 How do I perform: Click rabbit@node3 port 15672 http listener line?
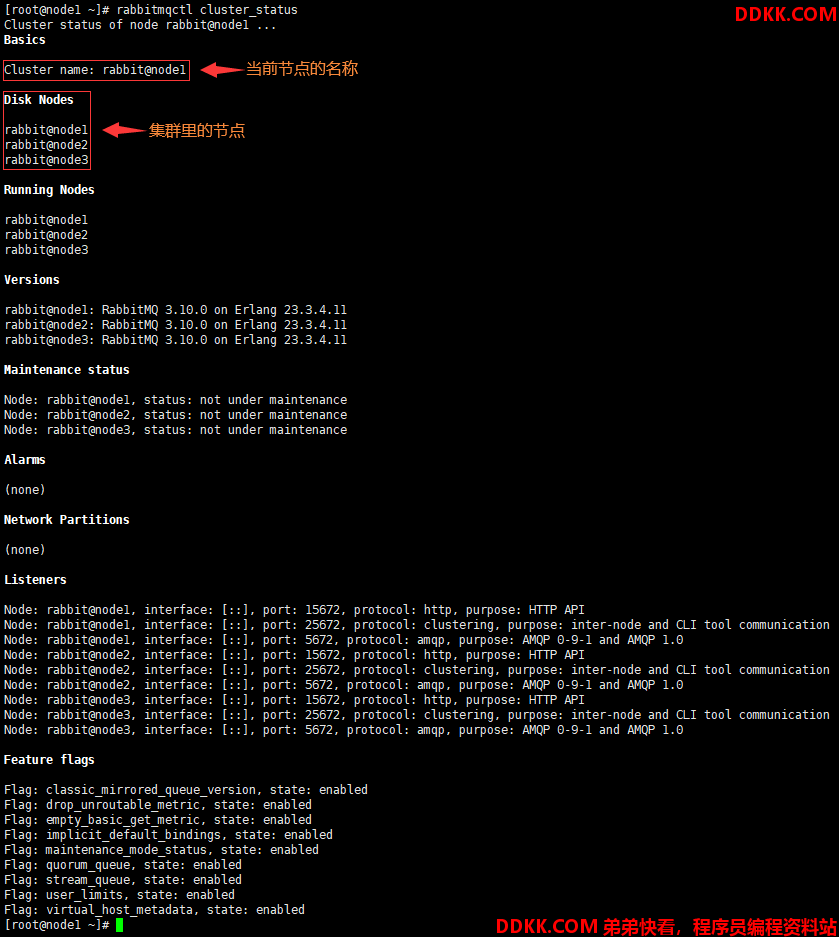pyautogui.click(x=294, y=700)
